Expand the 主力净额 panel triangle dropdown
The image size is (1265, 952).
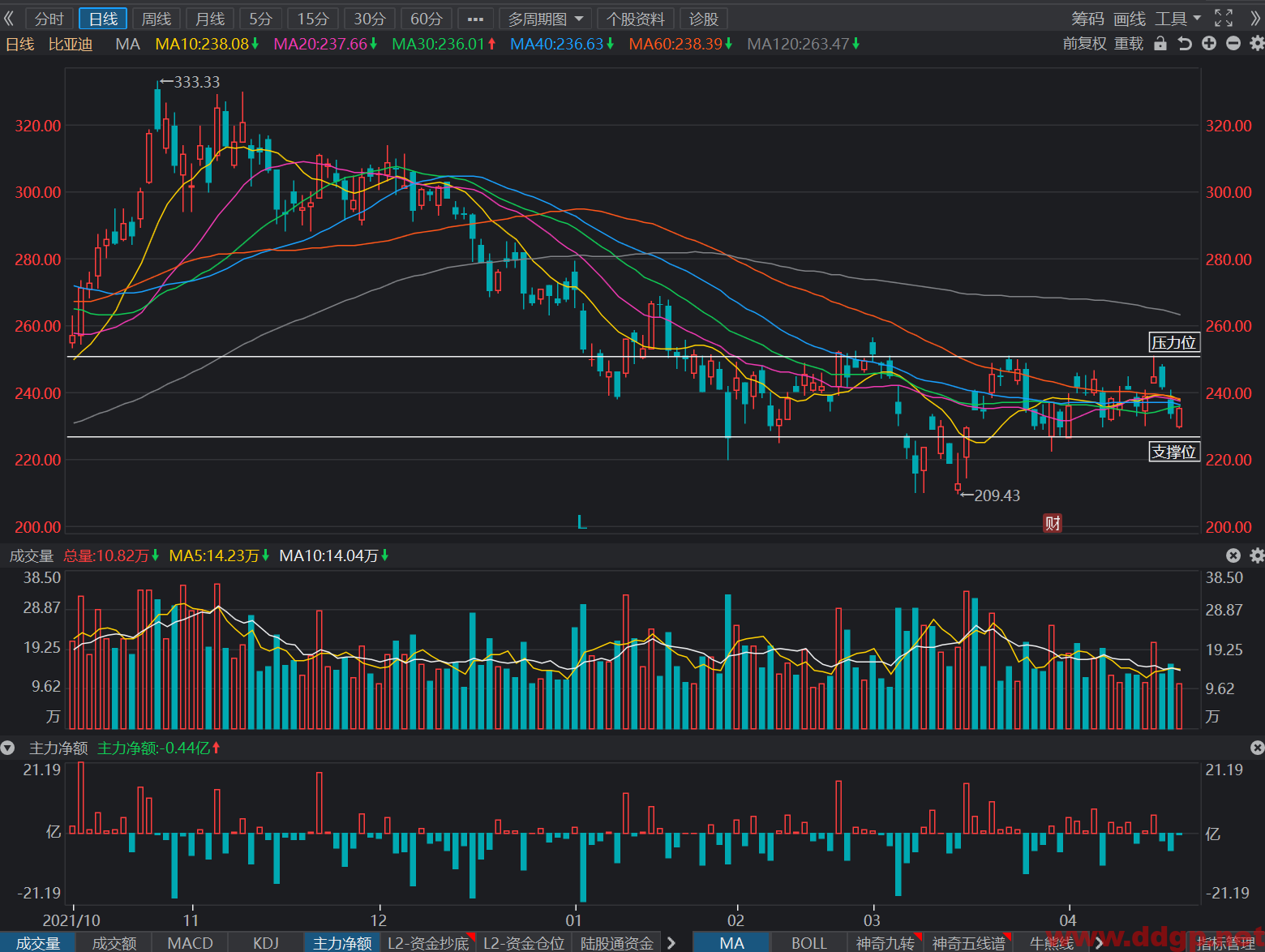coord(8,748)
